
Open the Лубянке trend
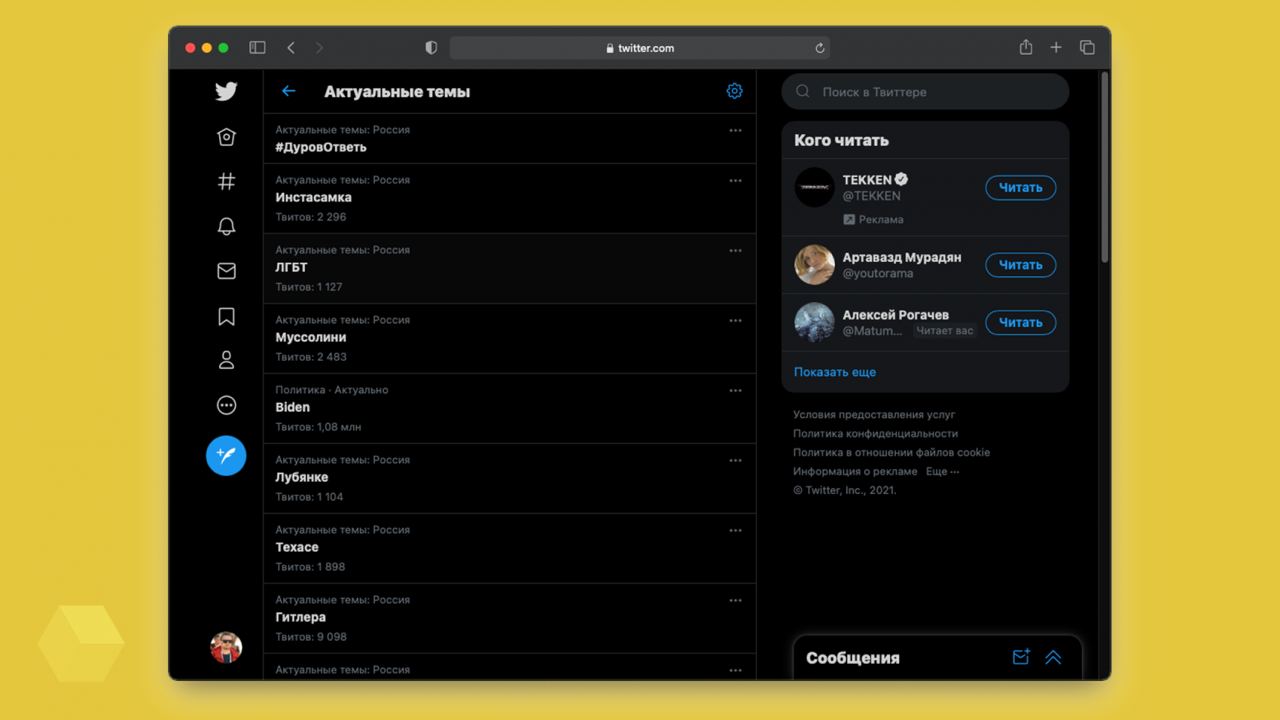[510, 478]
